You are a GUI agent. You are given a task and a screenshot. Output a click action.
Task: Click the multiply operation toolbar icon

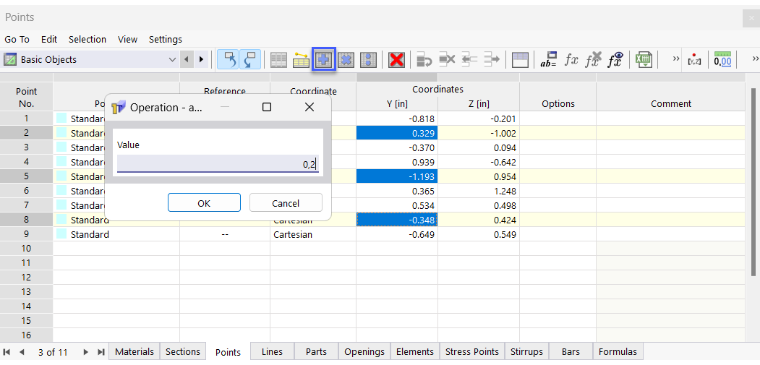(346, 60)
